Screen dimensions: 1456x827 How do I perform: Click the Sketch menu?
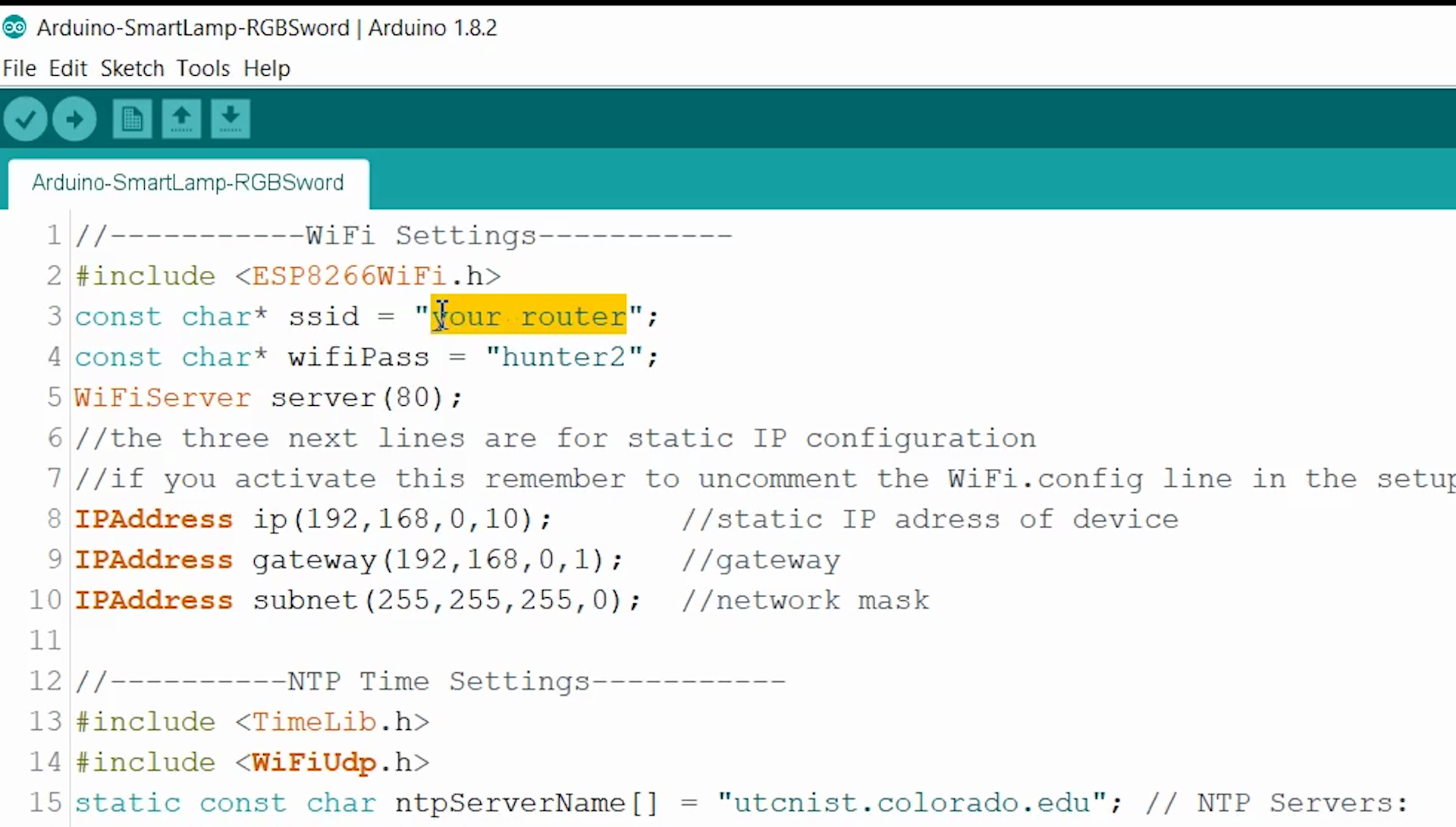(x=131, y=68)
